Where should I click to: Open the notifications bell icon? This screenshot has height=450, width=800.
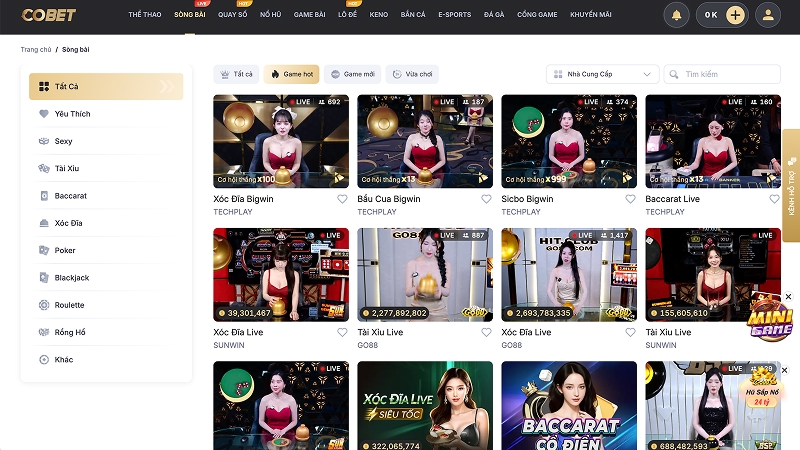pyautogui.click(x=677, y=15)
